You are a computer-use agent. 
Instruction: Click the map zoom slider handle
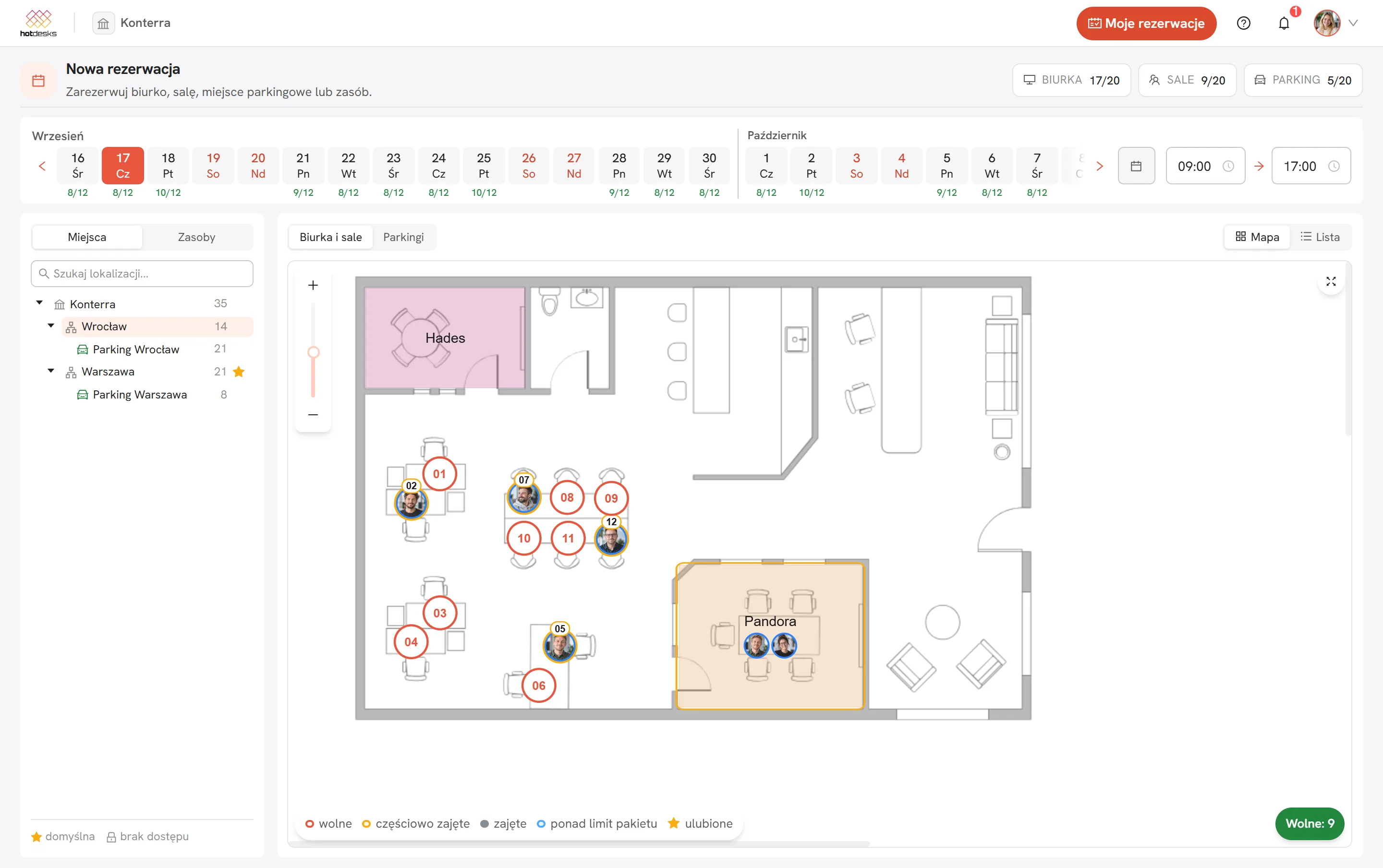coord(313,352)
